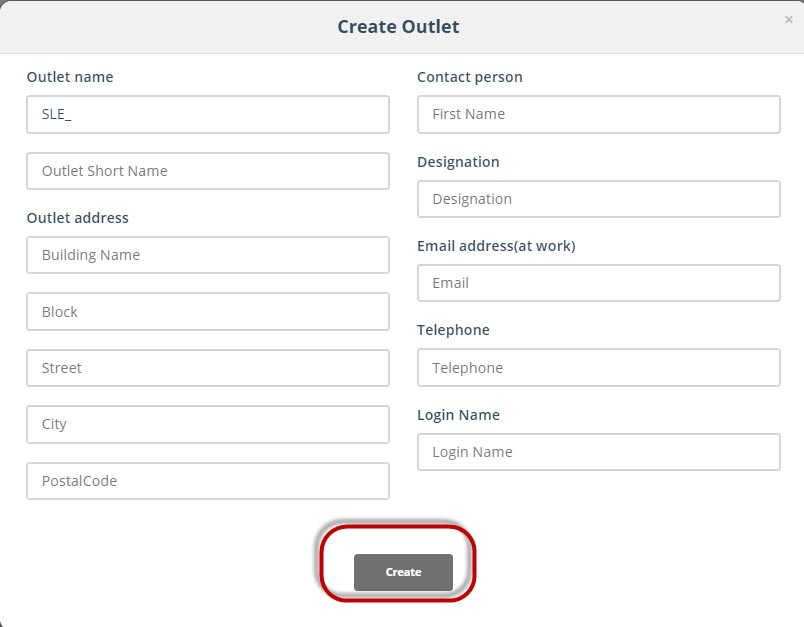Focus the Telephone input box

598,368
